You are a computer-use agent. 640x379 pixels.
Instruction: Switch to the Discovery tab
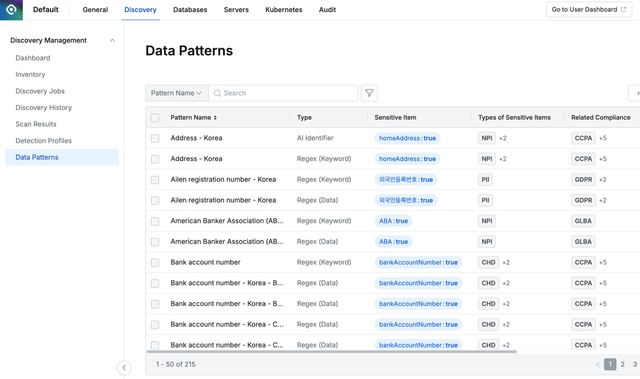(x=140, y=10)
